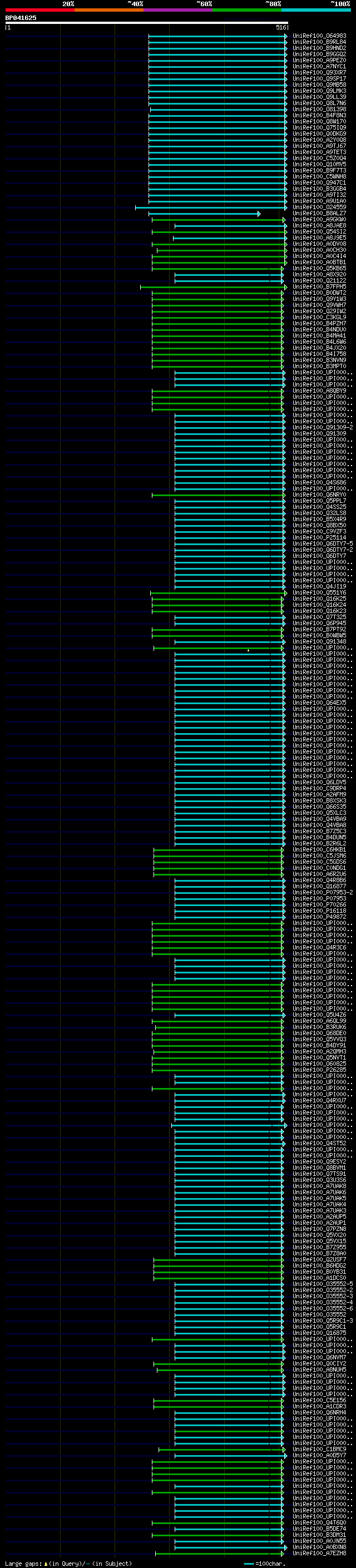Click the query end position label 516
This screenshot has height=1568, width=356.
pyautogui.click(x=280, y=27)
